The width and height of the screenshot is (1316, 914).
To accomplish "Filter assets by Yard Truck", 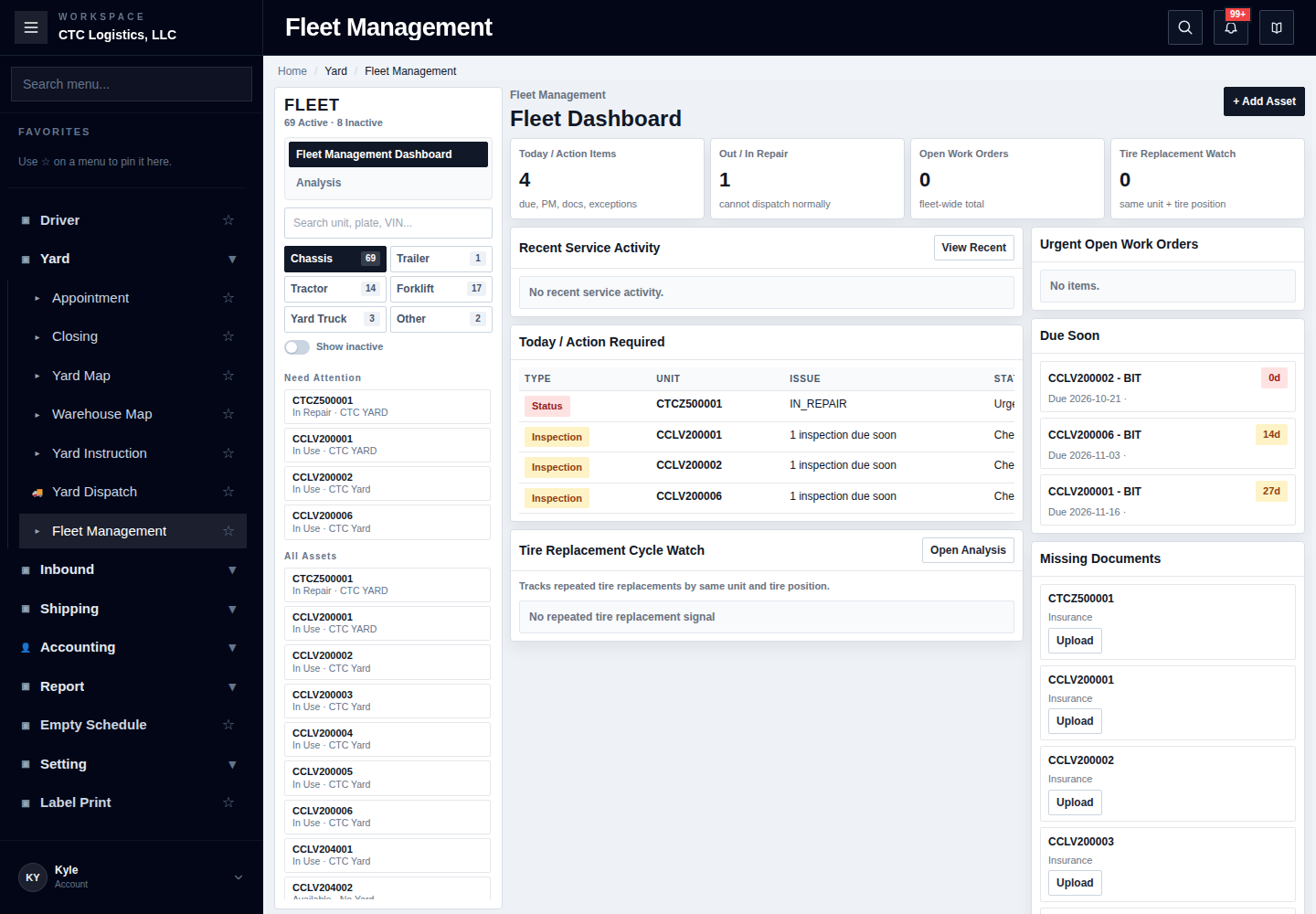I will pyautogui.click(x=335, y=319).
